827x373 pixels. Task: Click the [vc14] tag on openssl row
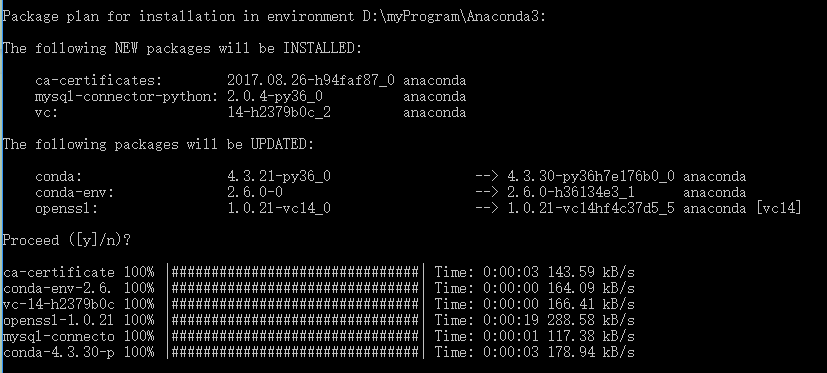[779, 208]
